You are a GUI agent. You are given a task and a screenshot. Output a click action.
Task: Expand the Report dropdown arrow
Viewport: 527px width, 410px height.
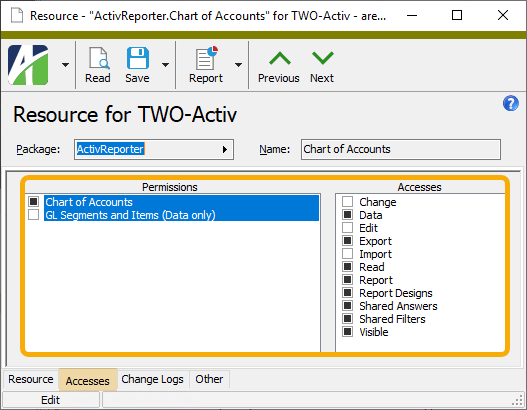[238, 65]
